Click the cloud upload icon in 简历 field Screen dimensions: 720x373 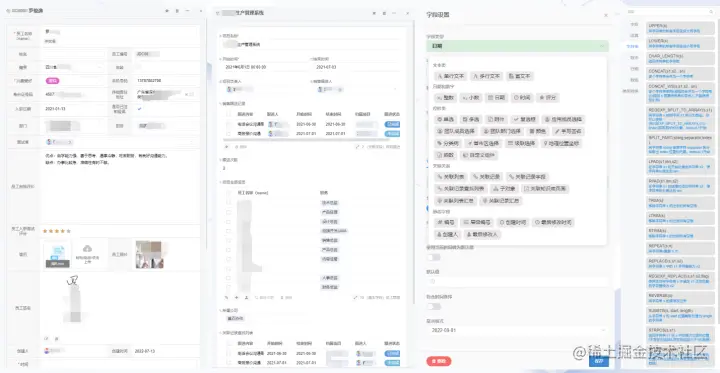[87, 248]
